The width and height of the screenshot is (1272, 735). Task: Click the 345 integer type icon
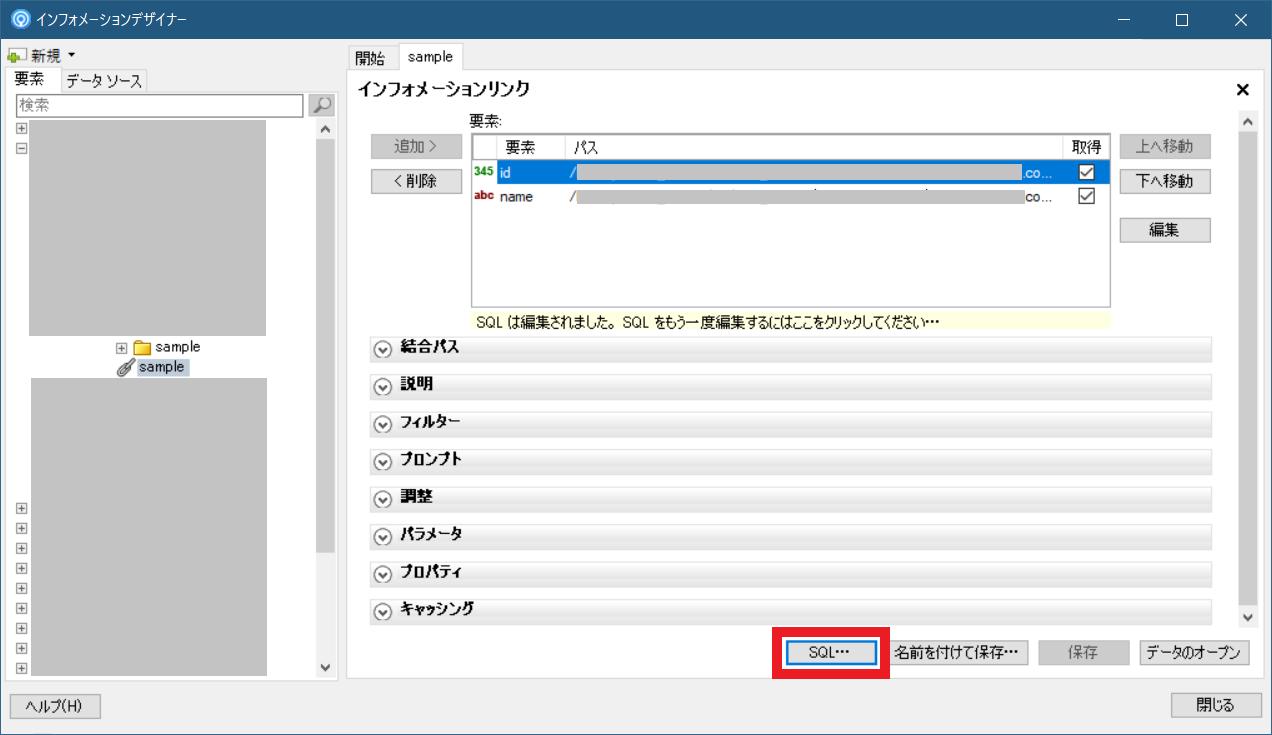pyautogui.click(x=484, y=172)
